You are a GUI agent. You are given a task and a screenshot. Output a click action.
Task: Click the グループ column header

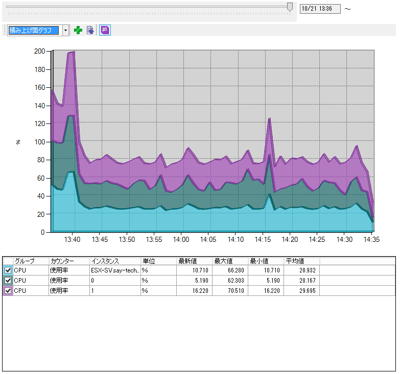click(x=30, y=261)
